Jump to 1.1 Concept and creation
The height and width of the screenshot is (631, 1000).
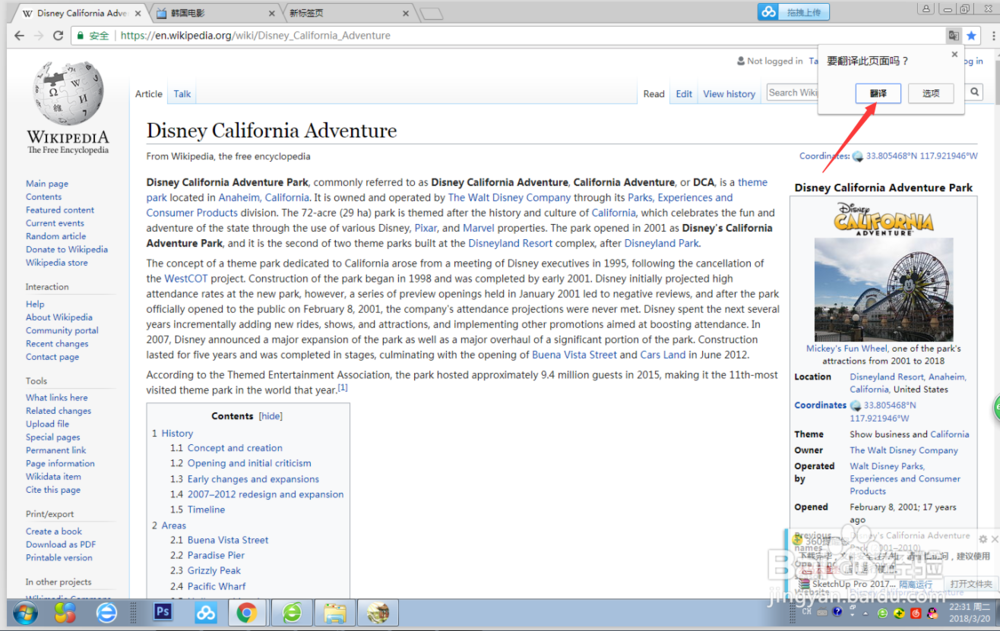[235, 448]
